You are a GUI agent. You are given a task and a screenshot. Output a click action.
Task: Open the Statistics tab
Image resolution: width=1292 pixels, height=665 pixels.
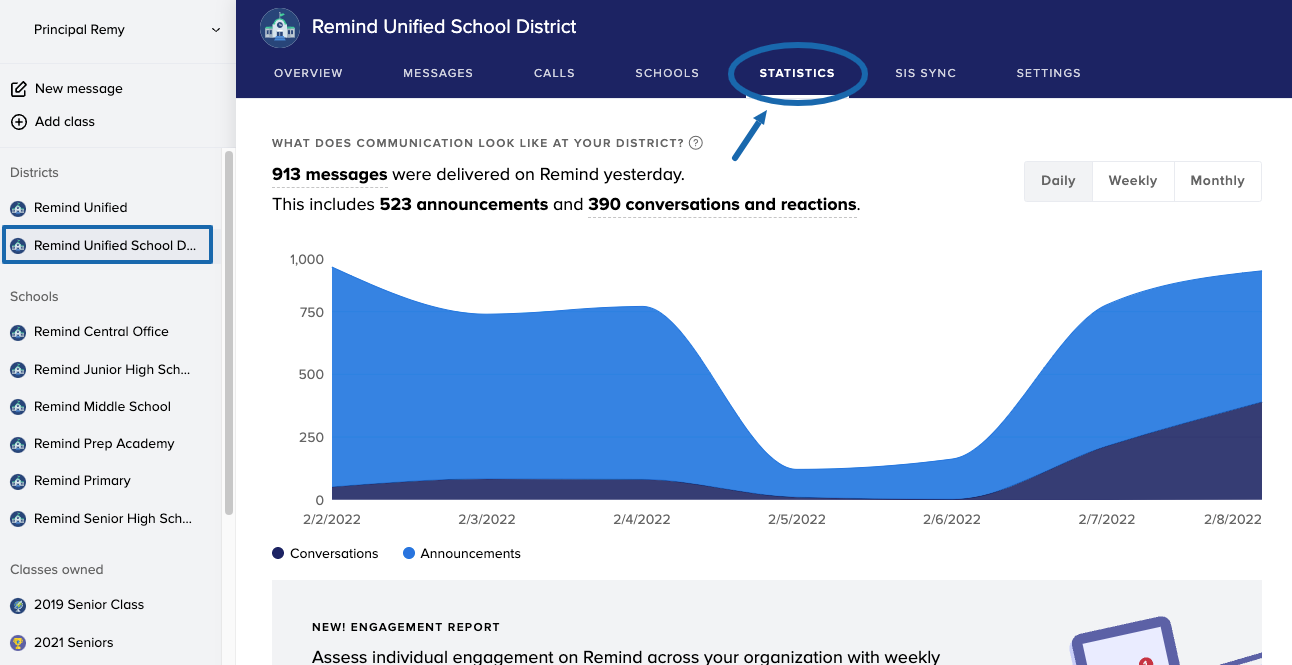(797, 73)
